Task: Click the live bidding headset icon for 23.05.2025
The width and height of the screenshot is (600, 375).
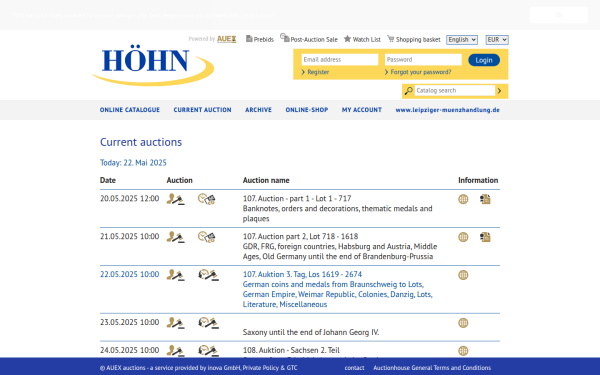Action: [208, 323]
